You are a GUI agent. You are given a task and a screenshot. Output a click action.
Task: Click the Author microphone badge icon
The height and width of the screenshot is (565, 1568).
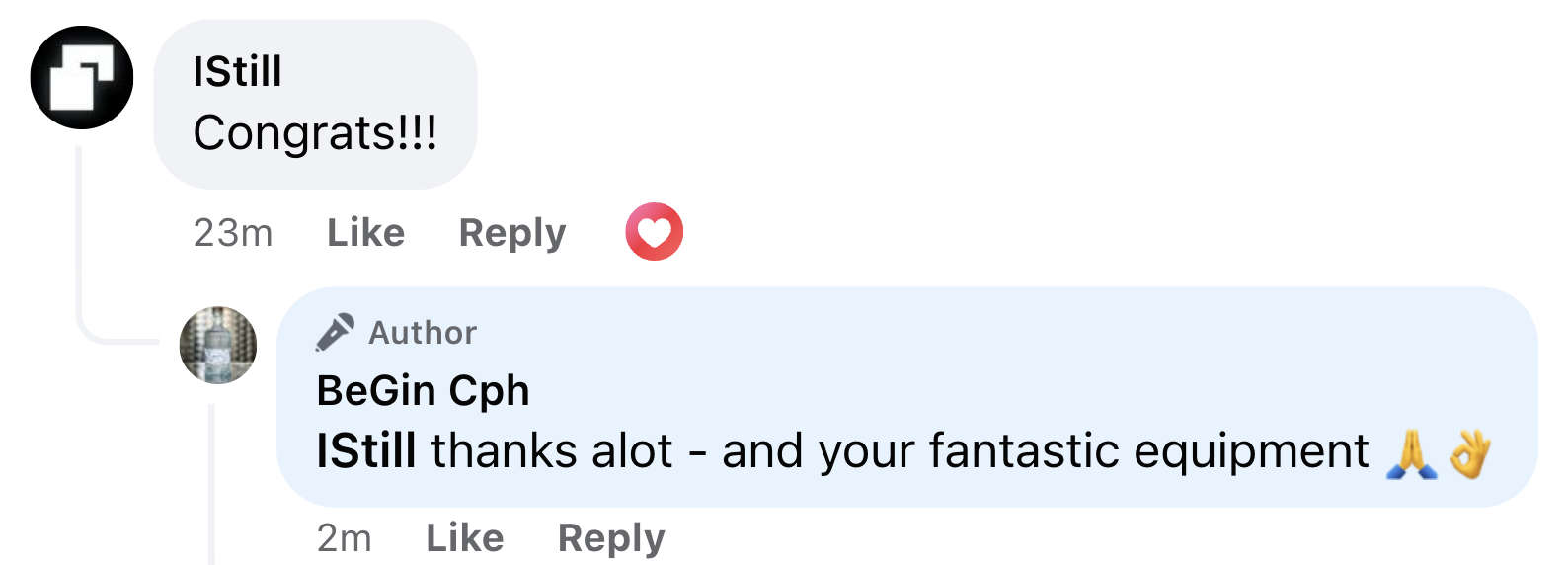click(x=335, y=333)
